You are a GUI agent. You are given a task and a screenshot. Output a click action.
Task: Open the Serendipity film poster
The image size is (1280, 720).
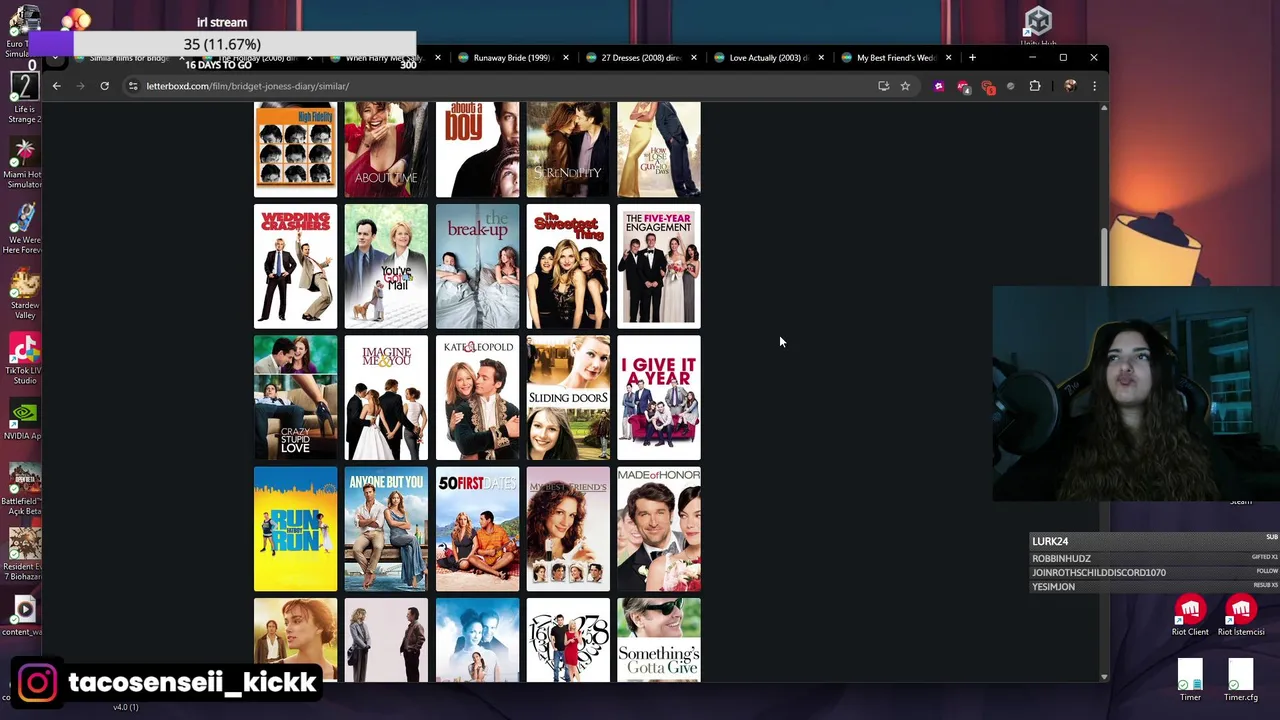click(x=568, y=149)
